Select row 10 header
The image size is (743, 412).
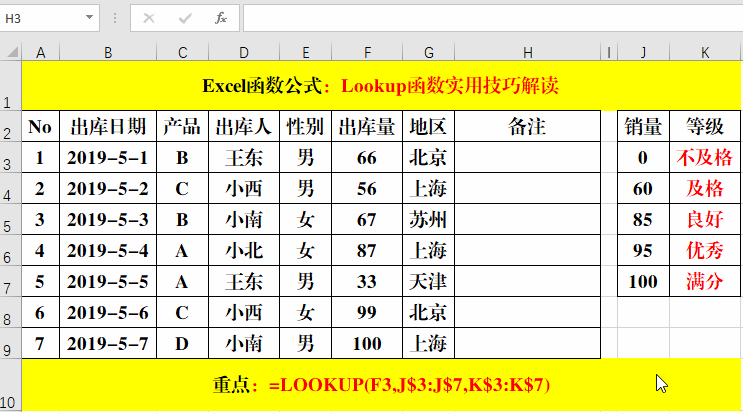10,385
